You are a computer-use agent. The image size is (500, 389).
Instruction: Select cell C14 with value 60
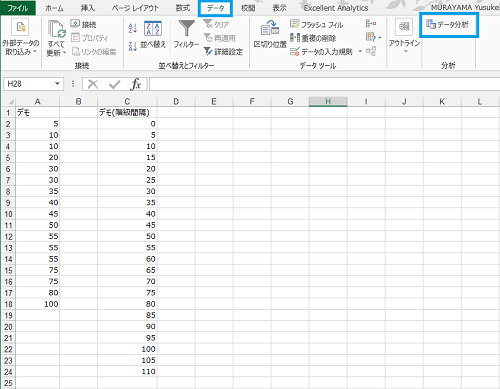pos(127,259)
